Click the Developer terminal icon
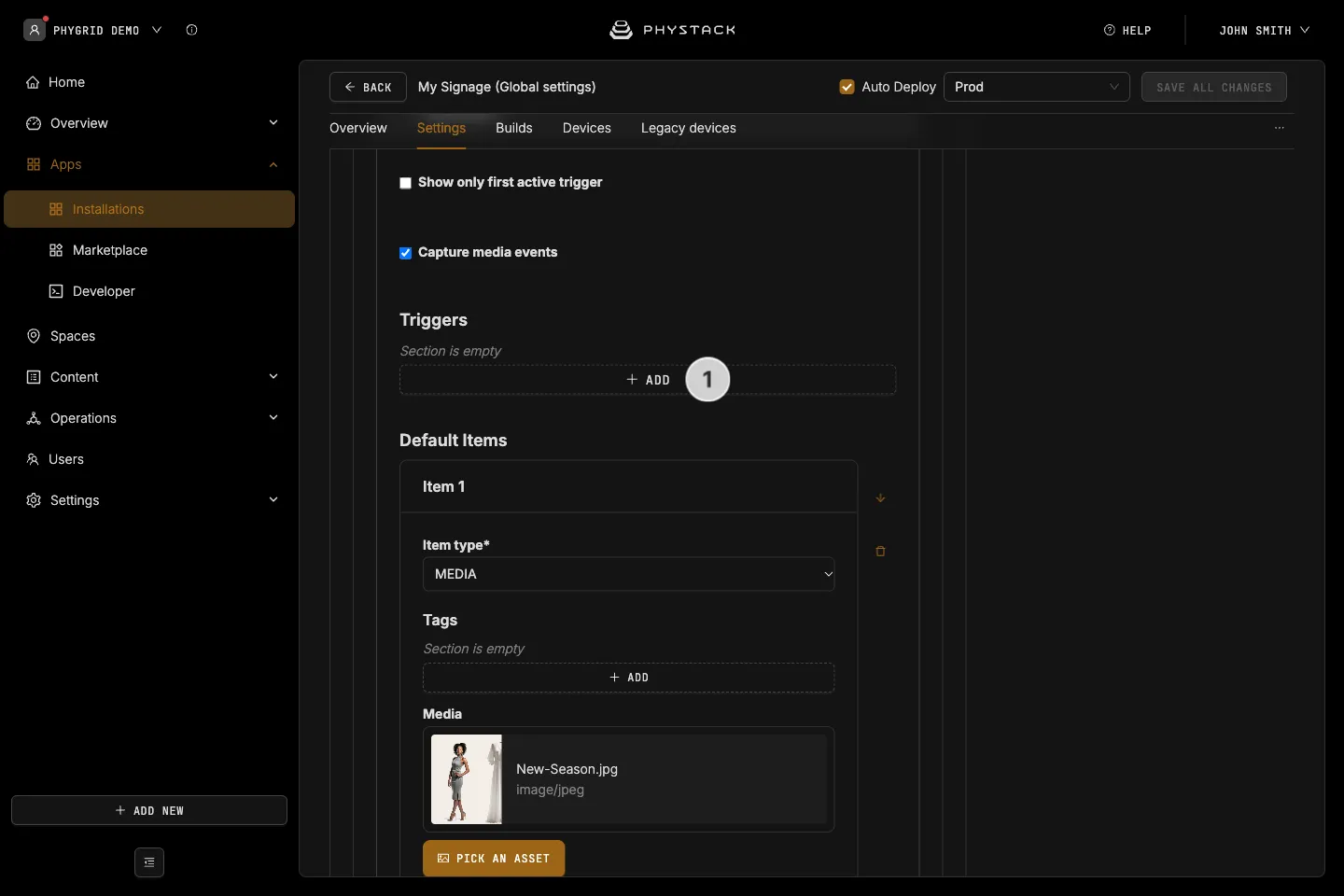 (56, 291)
